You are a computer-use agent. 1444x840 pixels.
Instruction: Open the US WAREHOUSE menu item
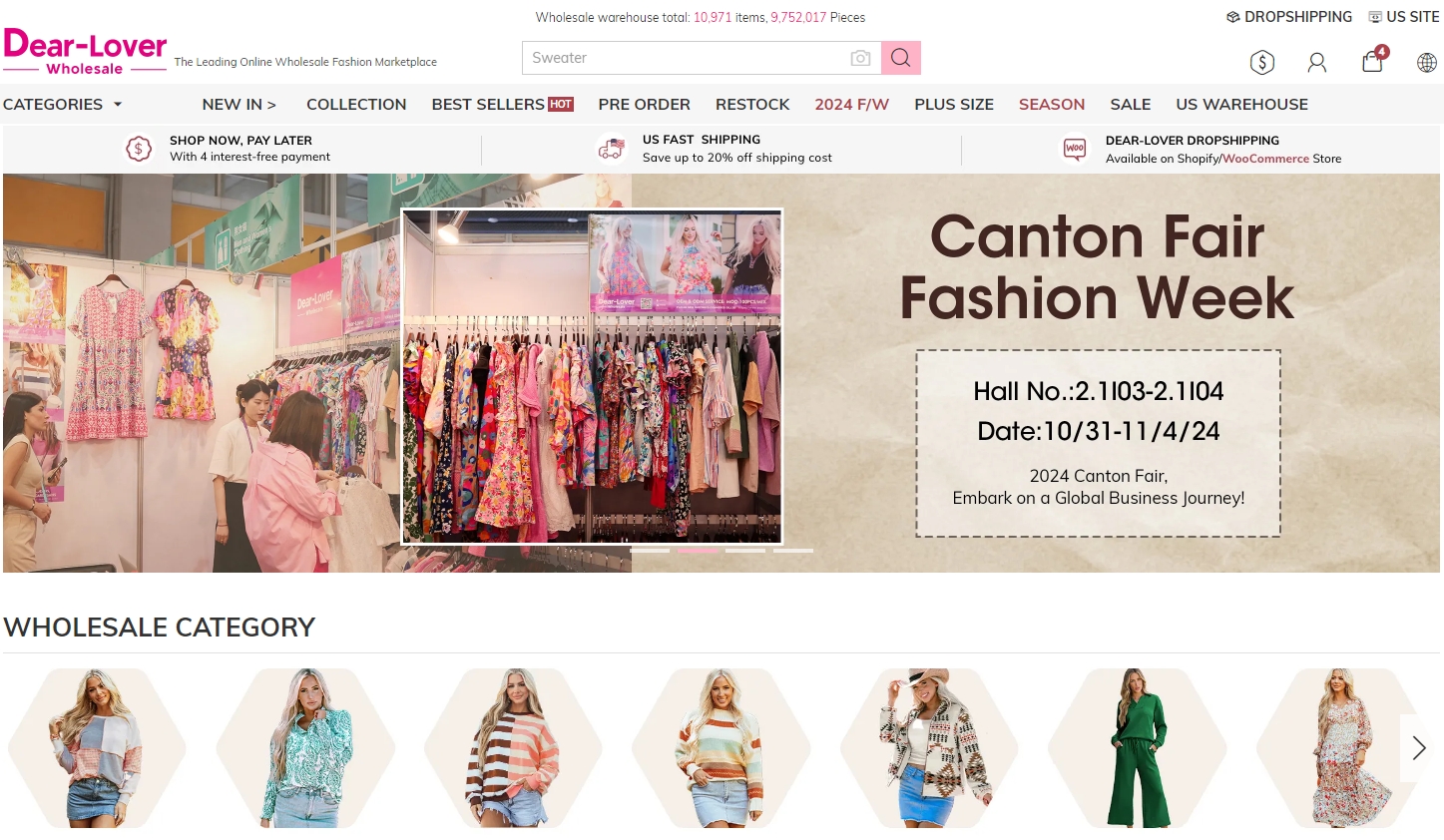1241,104
